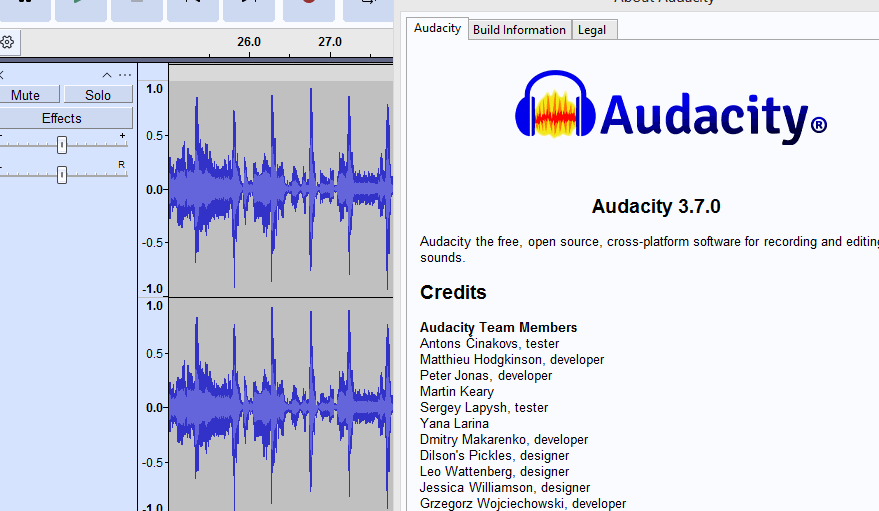879x511 pixels.
Task: Pause playback with the Pause button
Action: tap(25, 9)
